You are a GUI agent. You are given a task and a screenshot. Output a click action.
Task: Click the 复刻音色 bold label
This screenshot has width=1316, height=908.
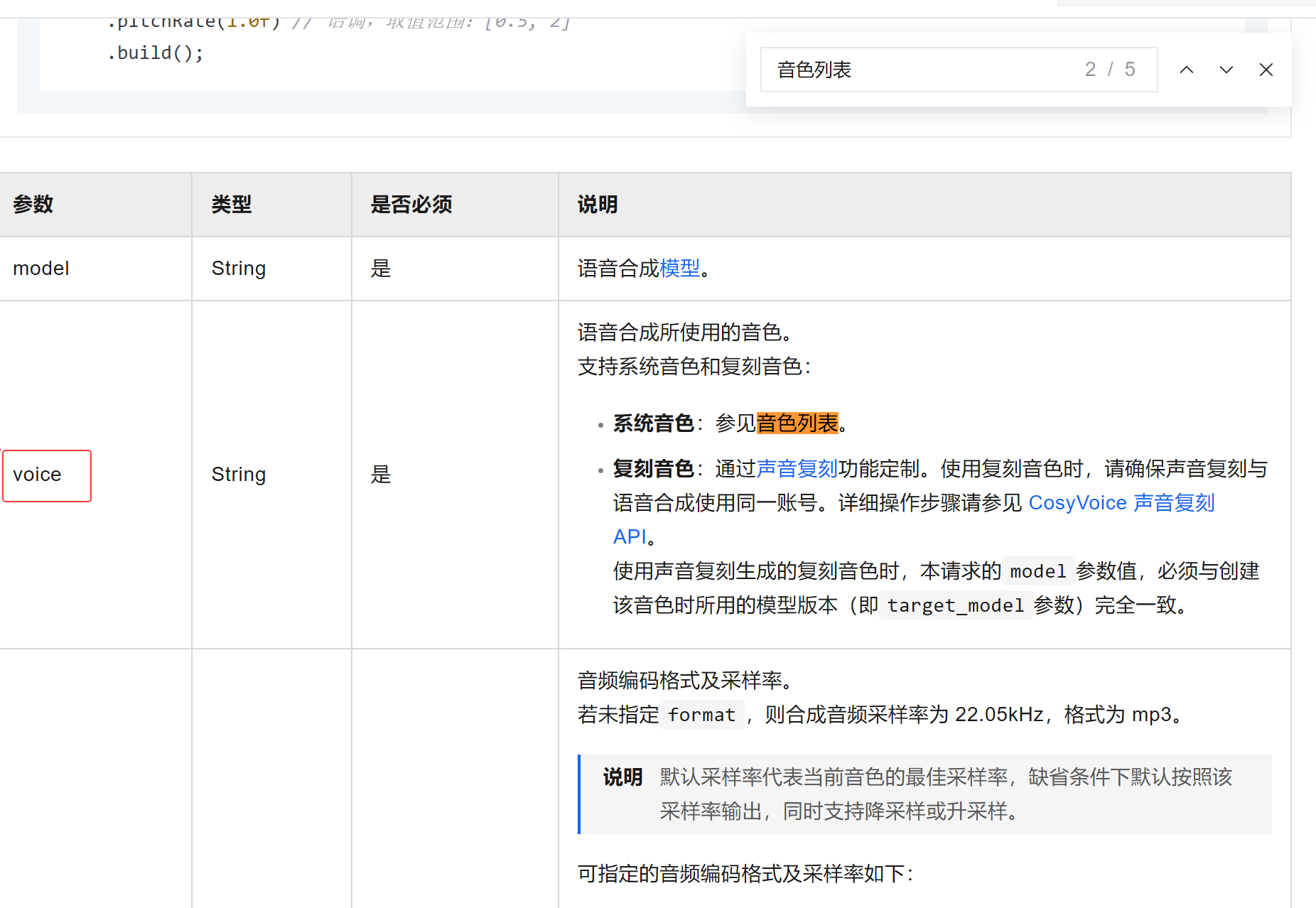pyautogui.click(x=654, y=469)
